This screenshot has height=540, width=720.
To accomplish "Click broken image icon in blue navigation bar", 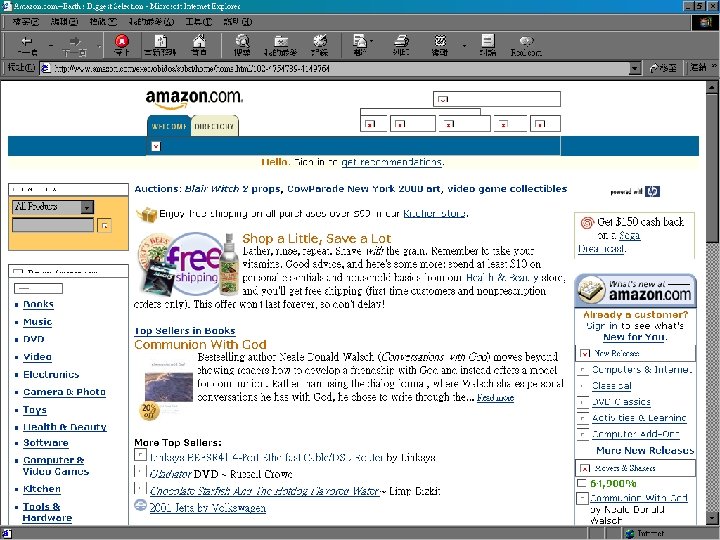I will pos(156,146).
